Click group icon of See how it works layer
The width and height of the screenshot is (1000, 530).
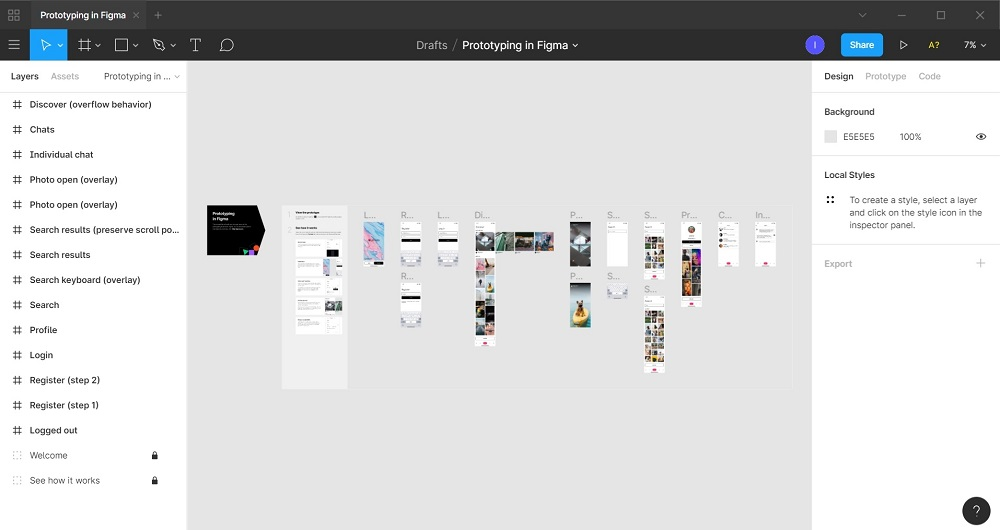click(17, 480)
